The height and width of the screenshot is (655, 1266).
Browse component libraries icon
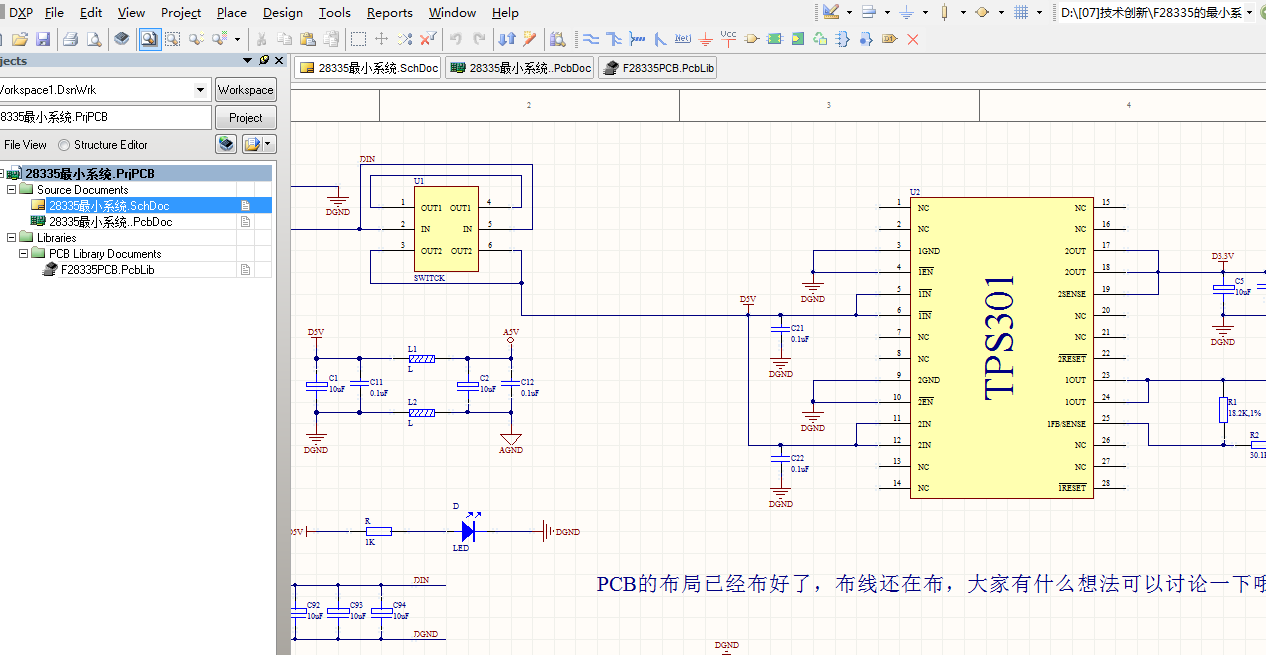[556, 39]
